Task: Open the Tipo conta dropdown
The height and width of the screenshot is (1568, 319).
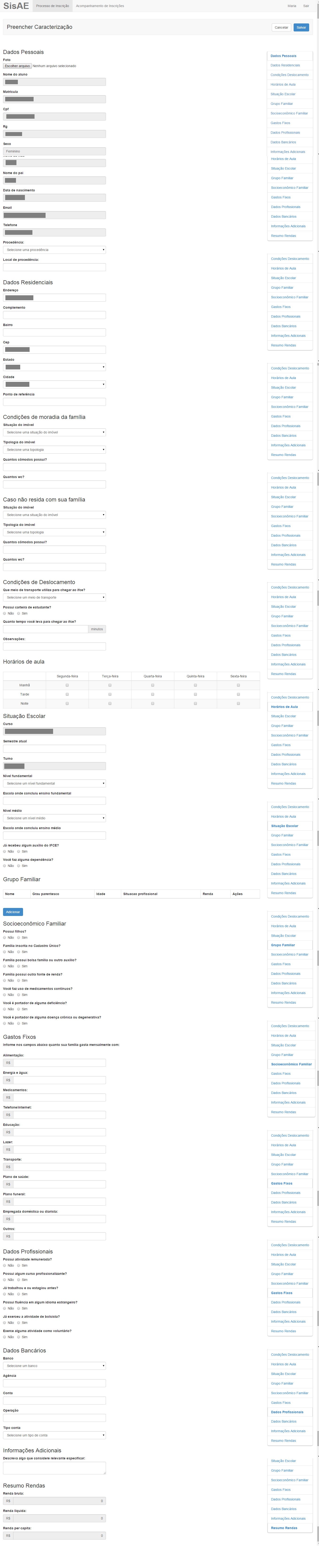Action: 54,1435
